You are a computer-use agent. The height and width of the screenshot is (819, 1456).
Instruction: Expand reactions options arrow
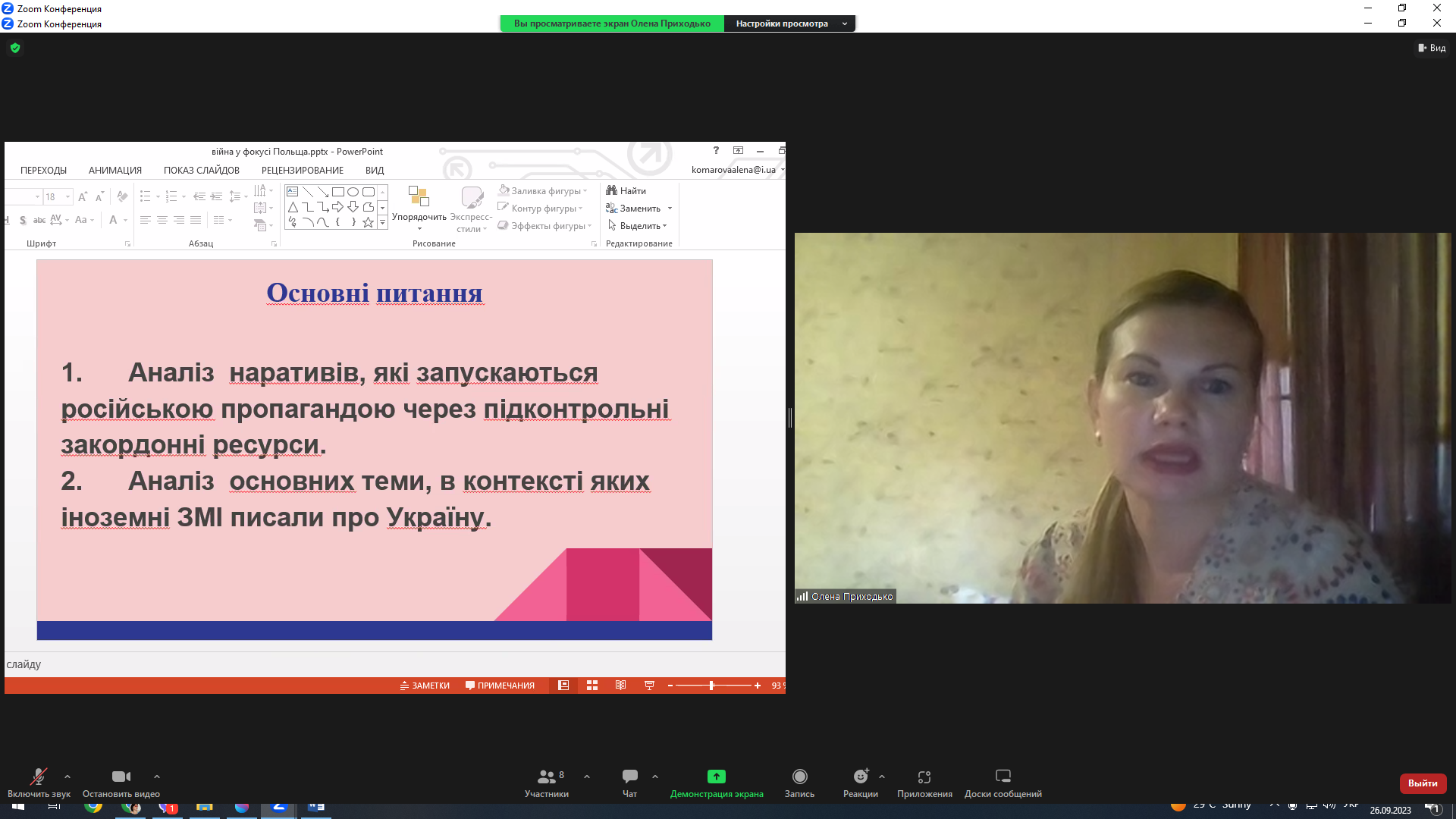click(882, 777)
